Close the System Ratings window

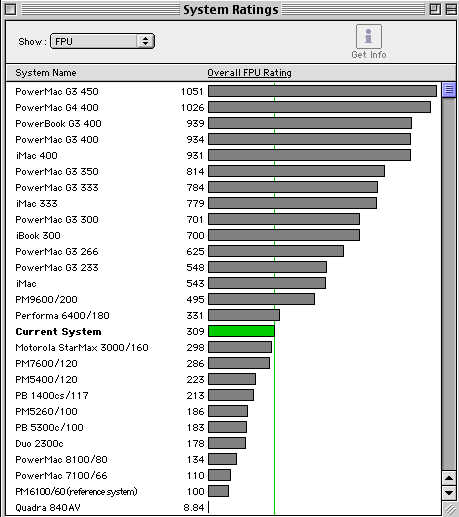click(11, 9)
